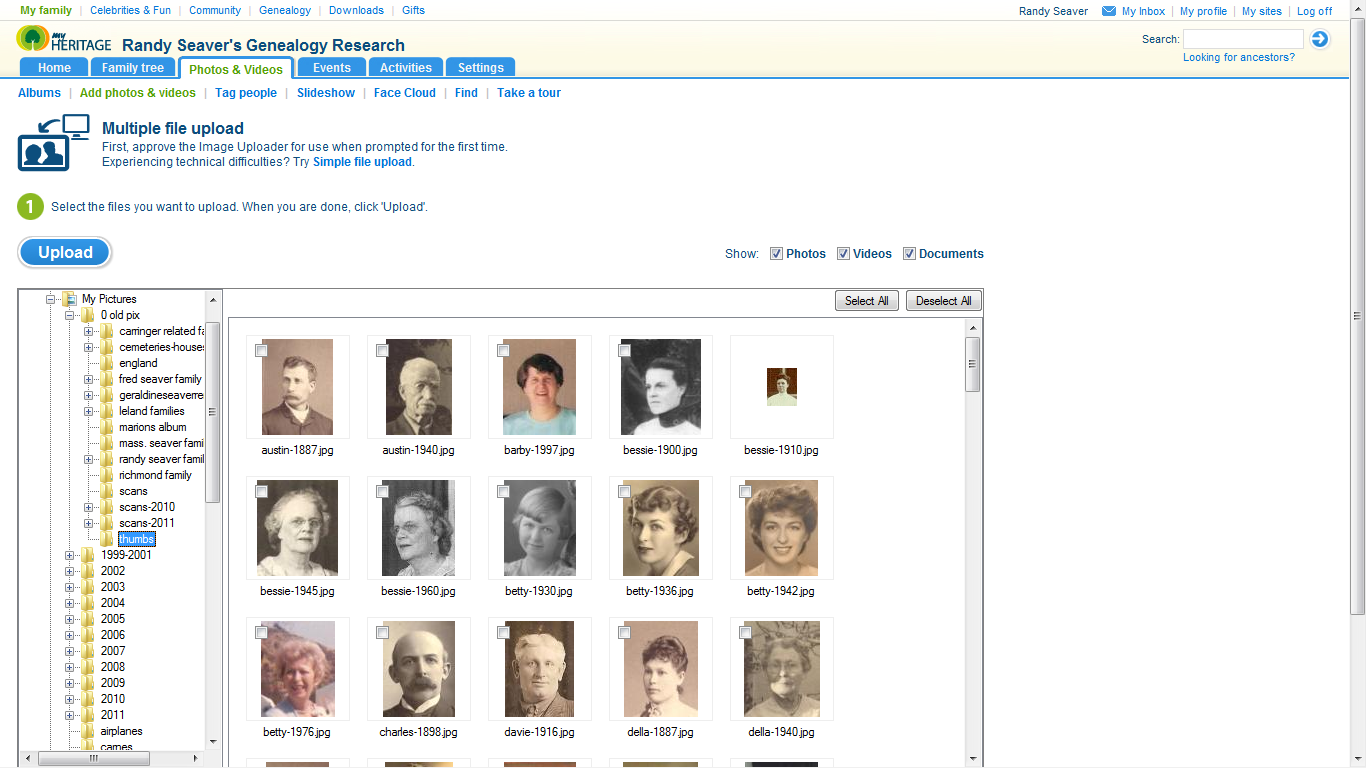Select the richmond family folder
This screenshot has width=1366, height=768.
coord(155,475)
